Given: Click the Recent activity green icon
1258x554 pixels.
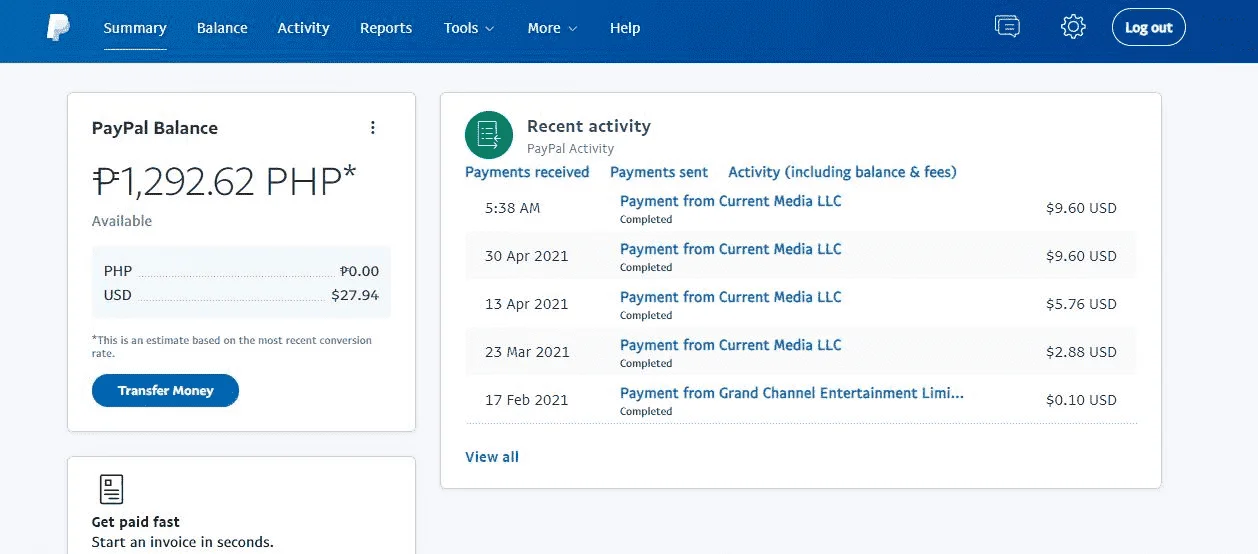Looking at the screenshot, I should tap(489, 134).
